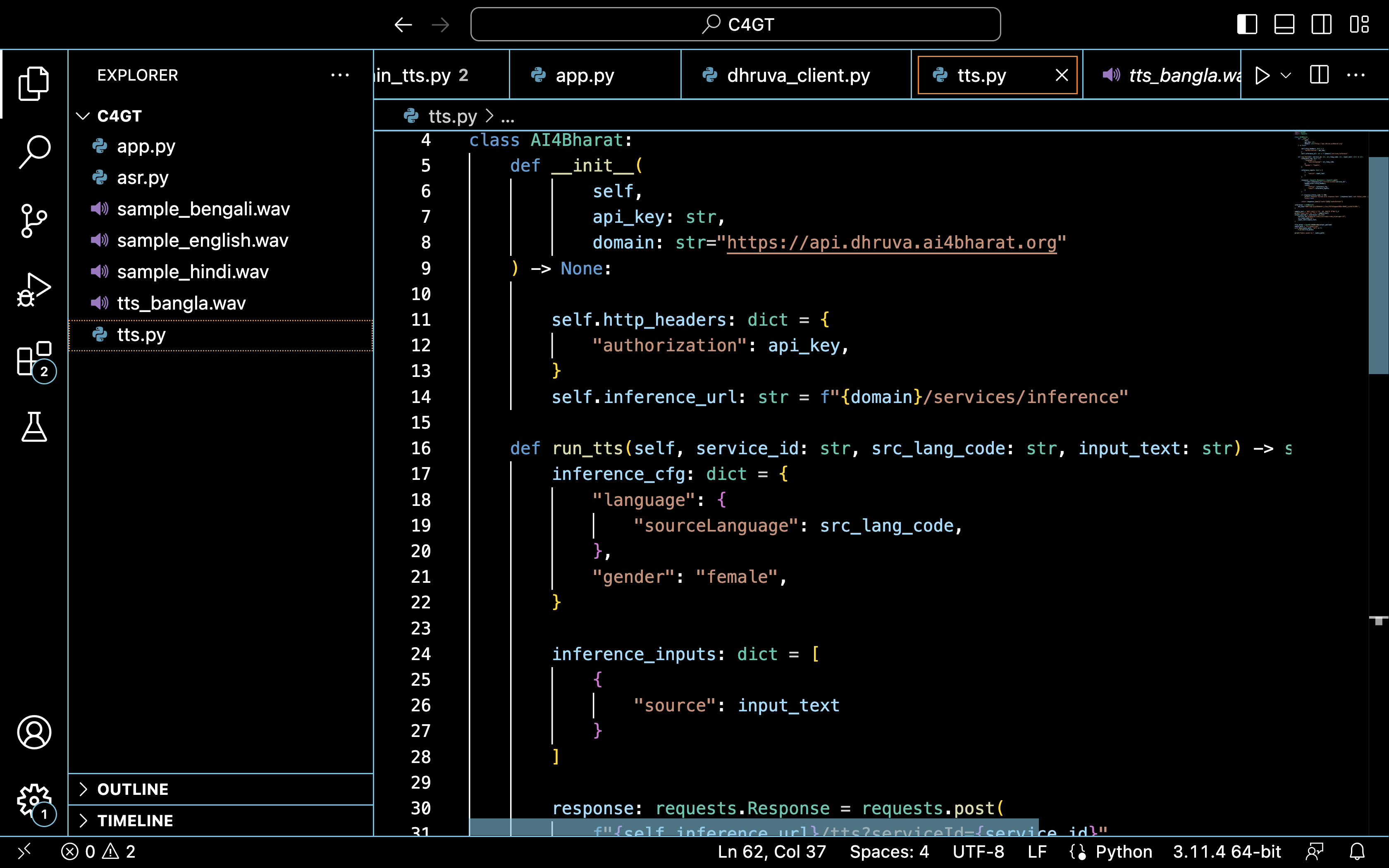Screen dimensions: 1389x868
Task: Click the Explorer icon in sidebar
Action: tap(34, 83)
